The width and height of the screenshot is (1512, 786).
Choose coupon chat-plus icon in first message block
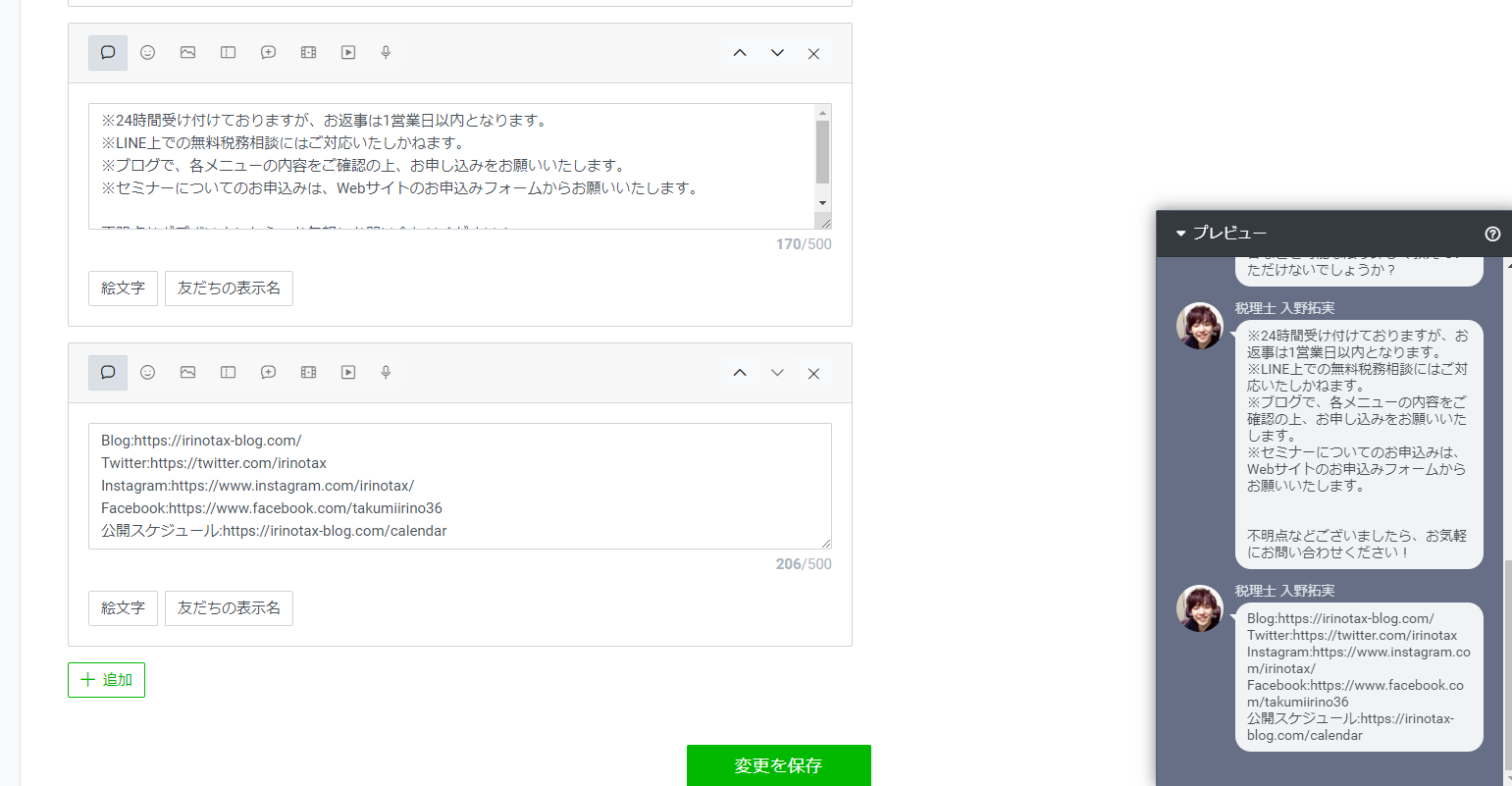pyautogui.click(x=268, y=53)
